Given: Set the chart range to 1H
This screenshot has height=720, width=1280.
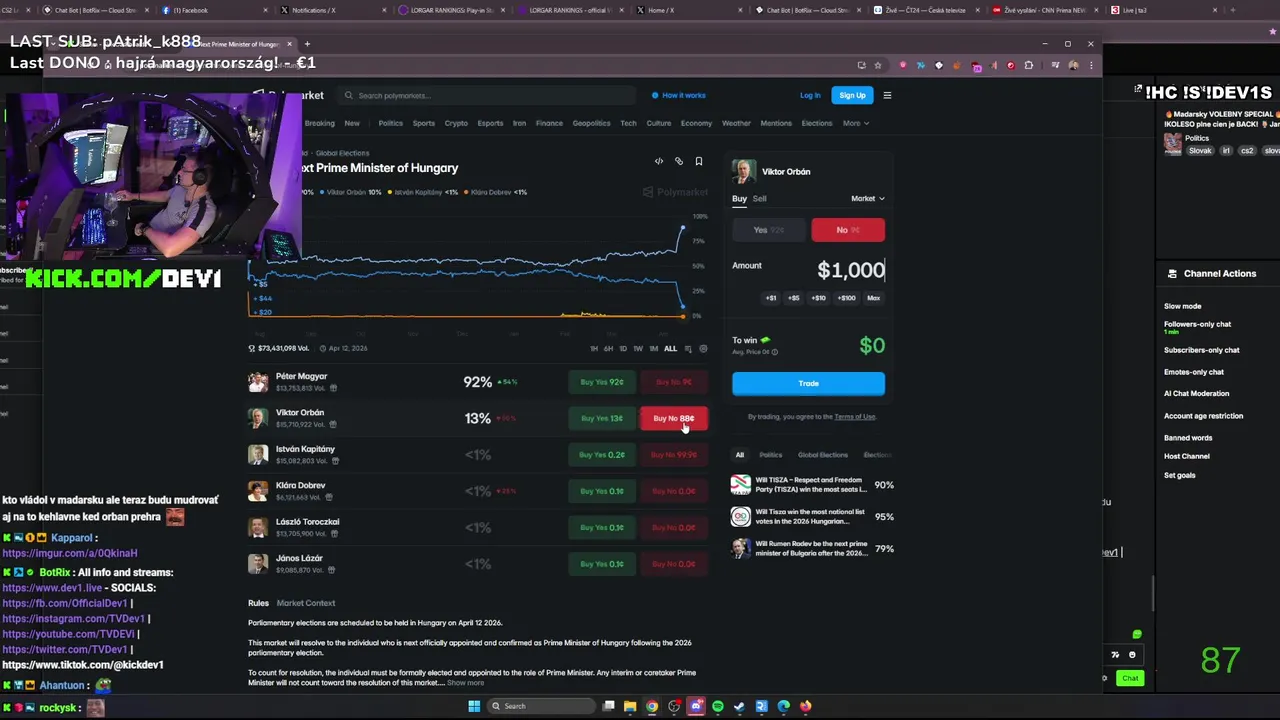Looking at the screenshot, I should tap(594, 348).
